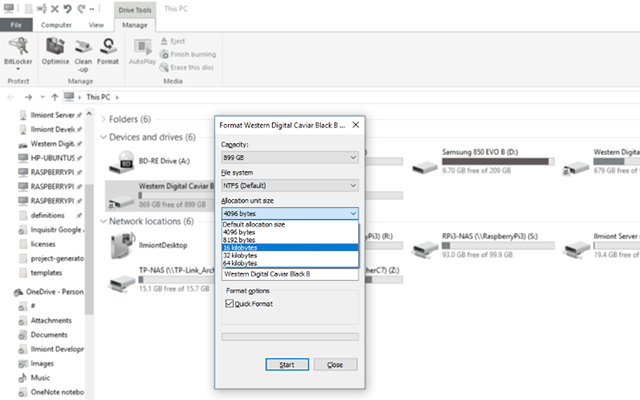The image size is (640, 400).
Task: Open OneDrive - Personal in sidebar
Action: click(x=49, y=292)
